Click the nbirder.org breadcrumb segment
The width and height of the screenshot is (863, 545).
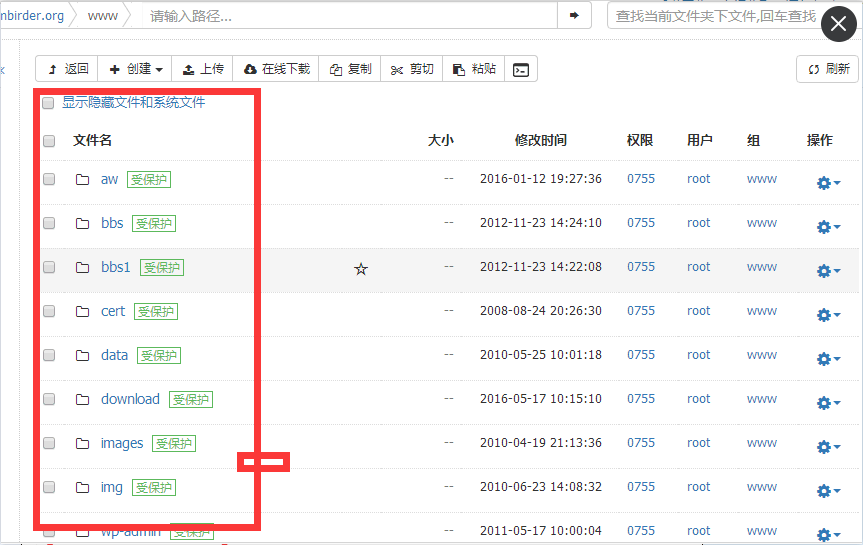point(32,16)
